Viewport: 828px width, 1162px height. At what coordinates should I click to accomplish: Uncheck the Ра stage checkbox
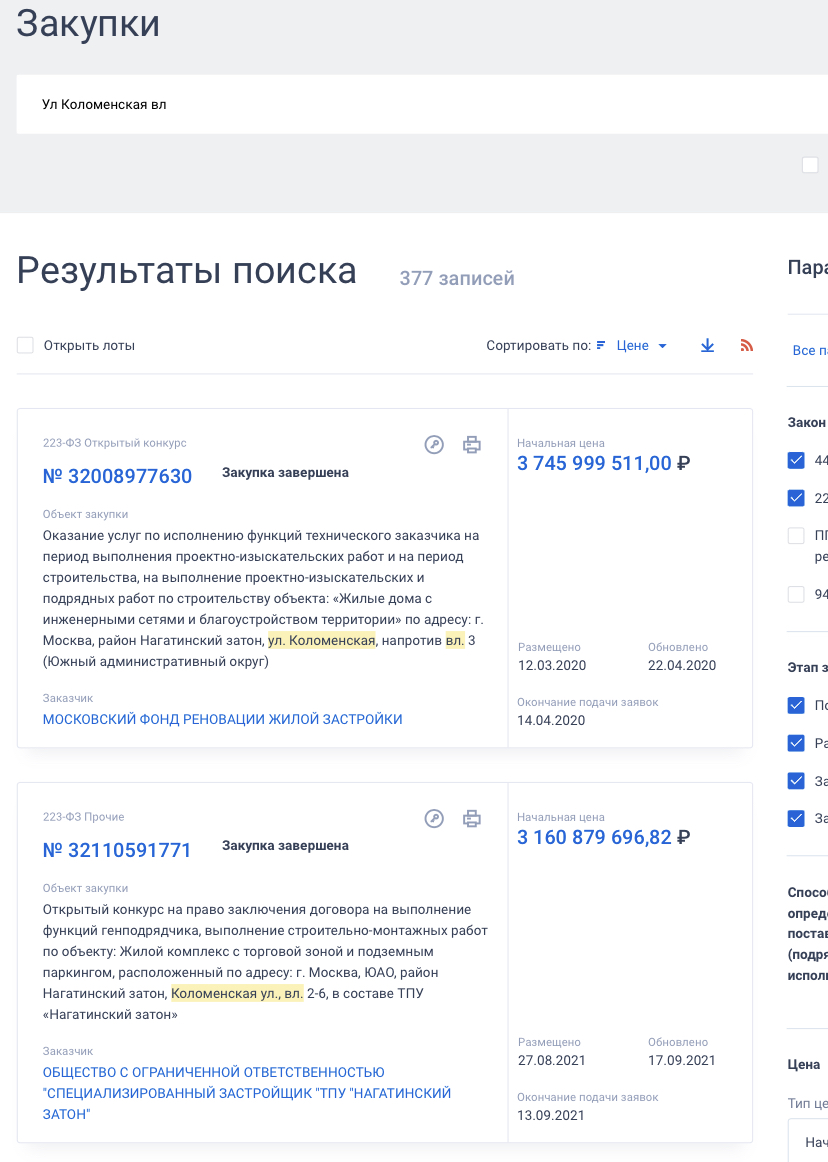[796, 743]
